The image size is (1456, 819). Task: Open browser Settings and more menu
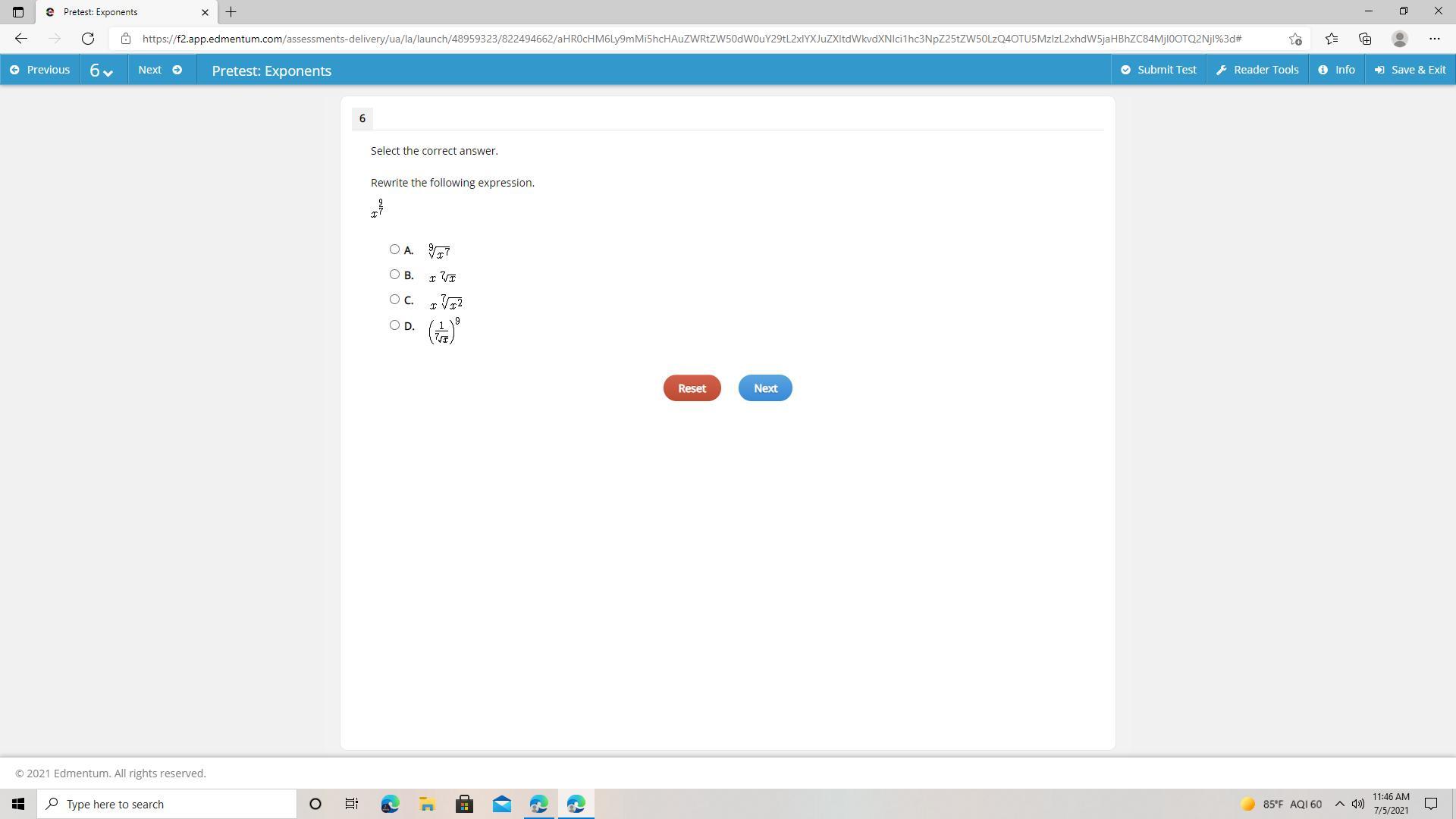1434,39
